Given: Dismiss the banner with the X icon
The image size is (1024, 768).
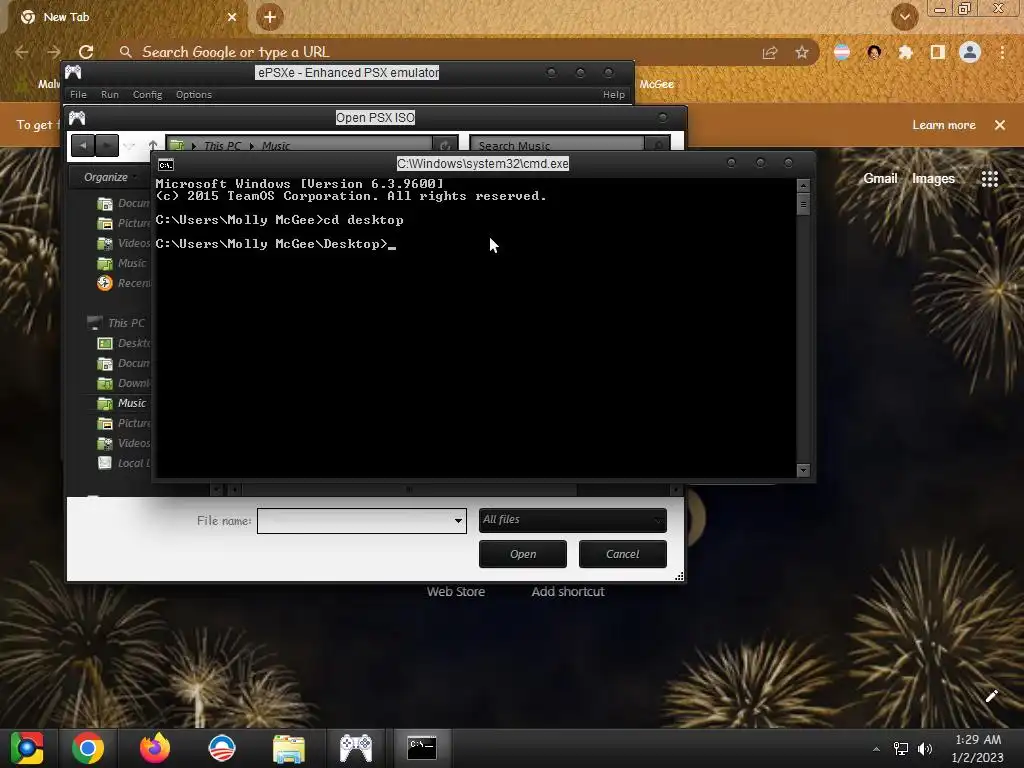Looking at the screenshot, I should (1000, 125).
